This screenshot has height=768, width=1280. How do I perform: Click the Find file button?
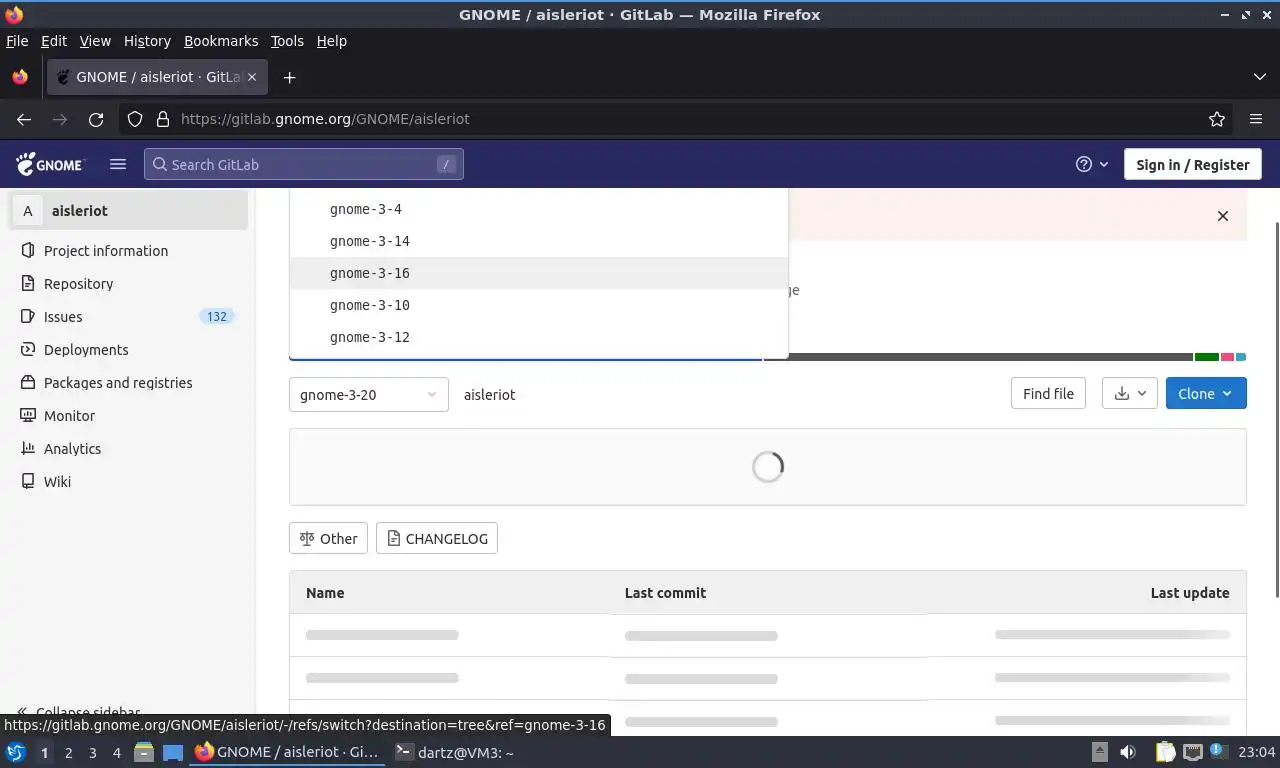point(1048,394)
